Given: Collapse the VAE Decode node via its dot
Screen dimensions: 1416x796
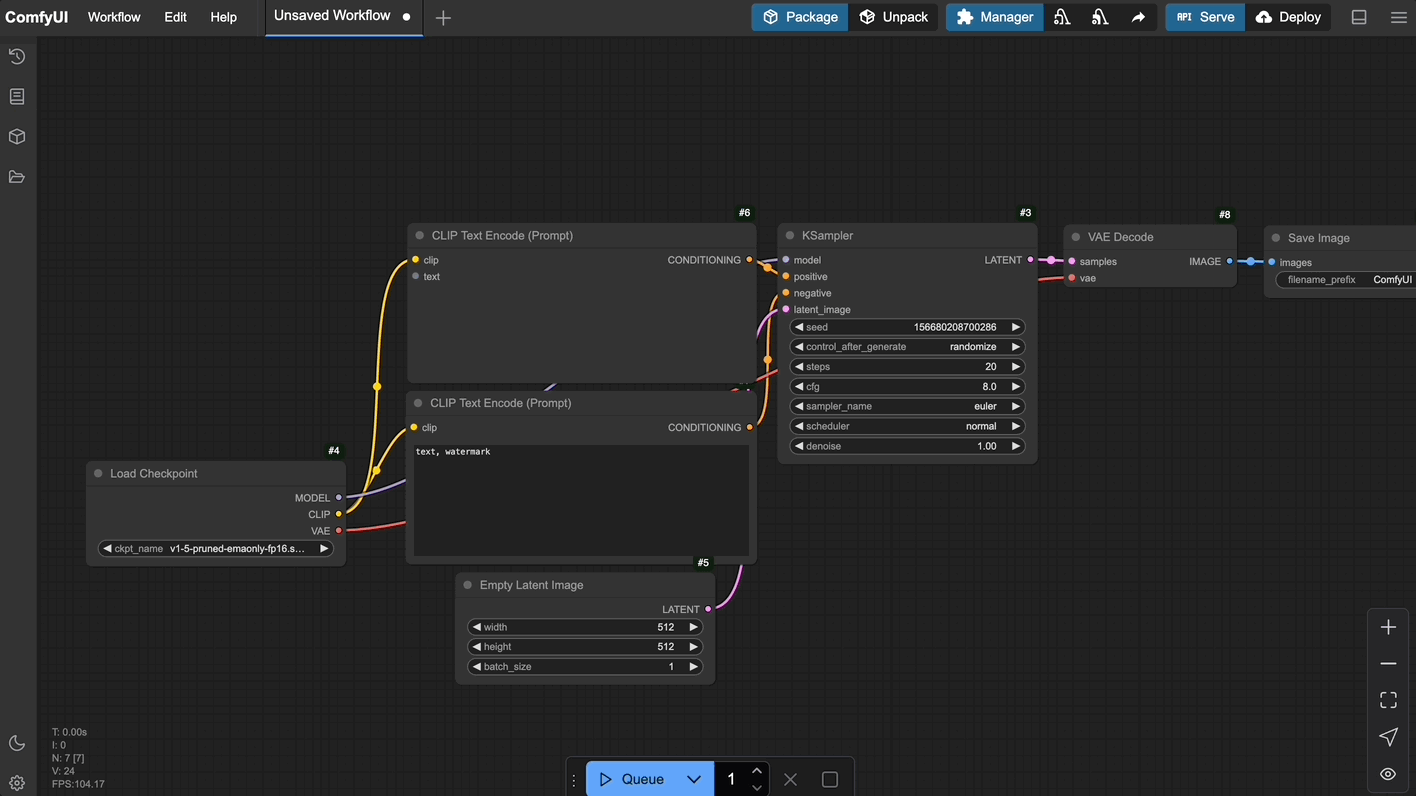Looking at the screenshot, I should (x=1076, y=237).
